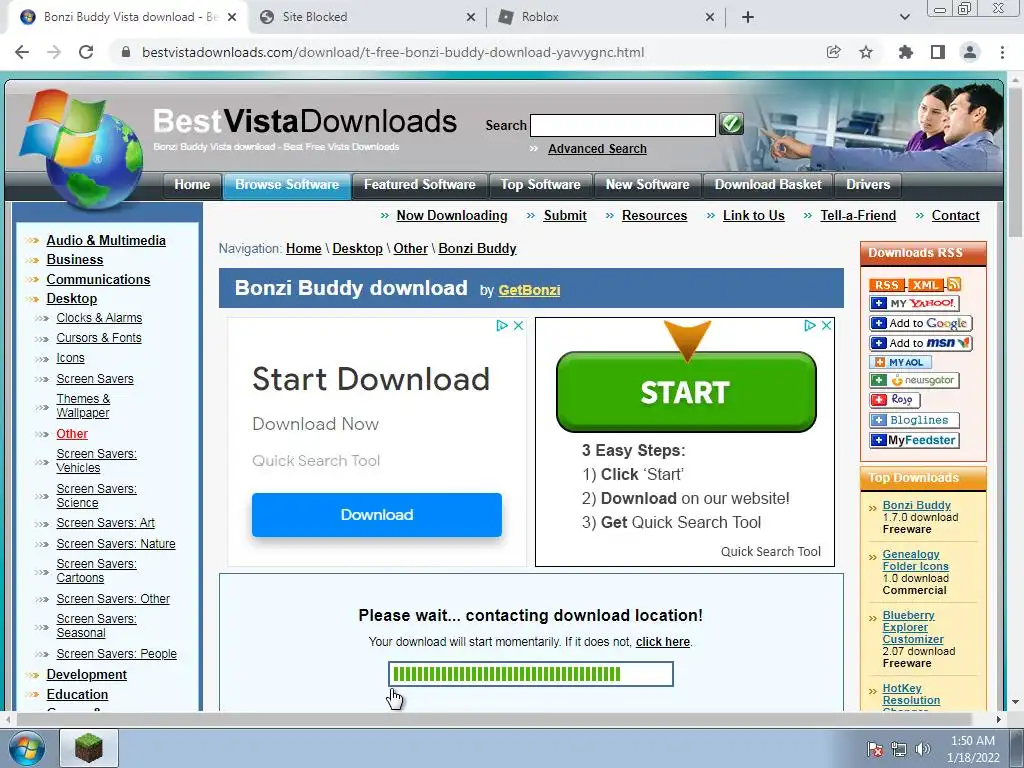Open the Minecraft block taskbar icon
1024x768 pixels.
[89, 747]
